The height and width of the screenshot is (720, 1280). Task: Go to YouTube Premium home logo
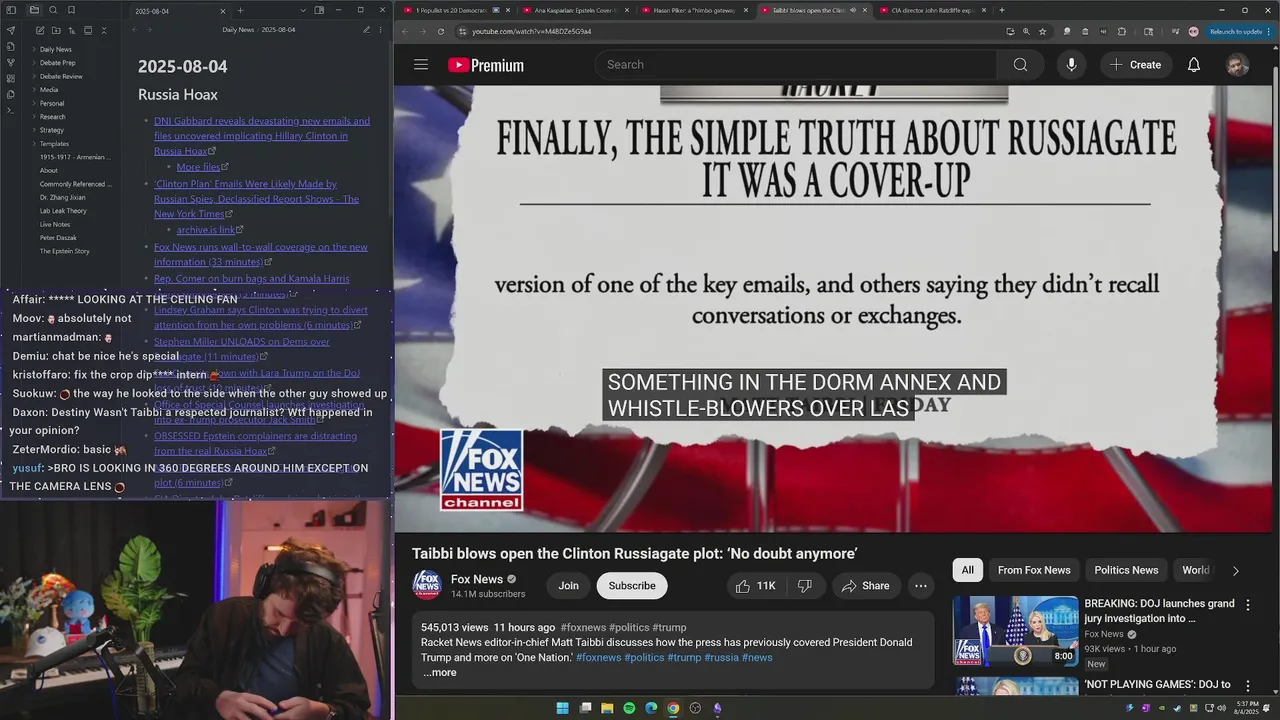pos(486,65)
